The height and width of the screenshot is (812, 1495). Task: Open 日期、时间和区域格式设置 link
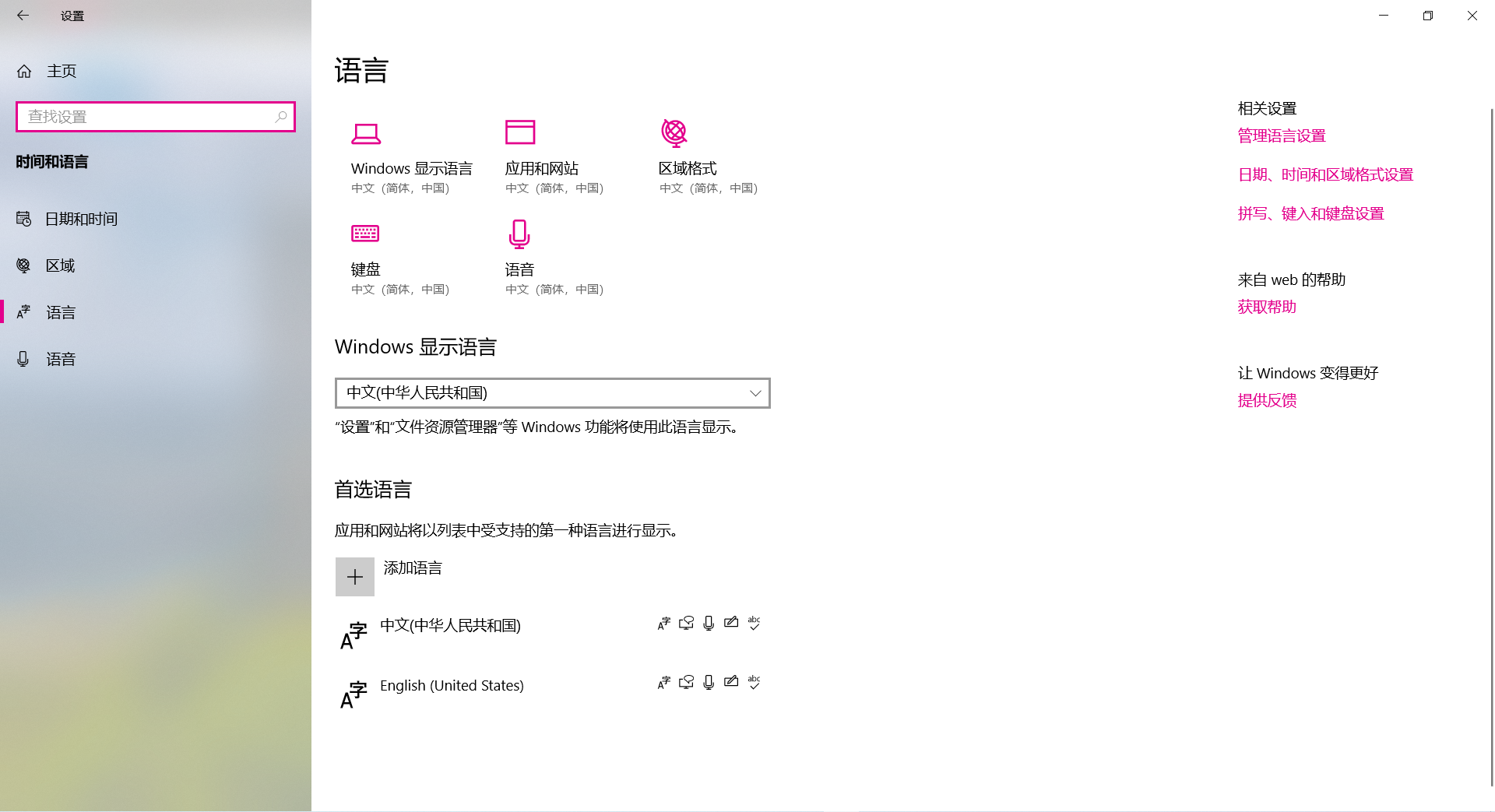1325,174
